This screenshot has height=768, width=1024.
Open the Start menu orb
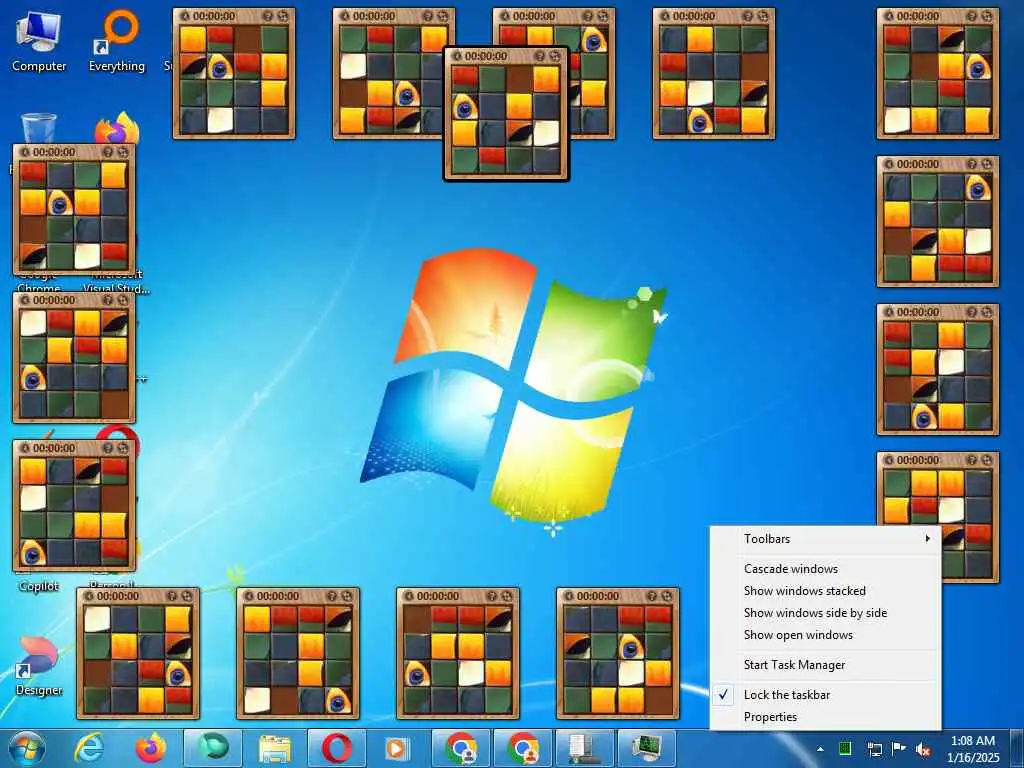tap(27, 748)
